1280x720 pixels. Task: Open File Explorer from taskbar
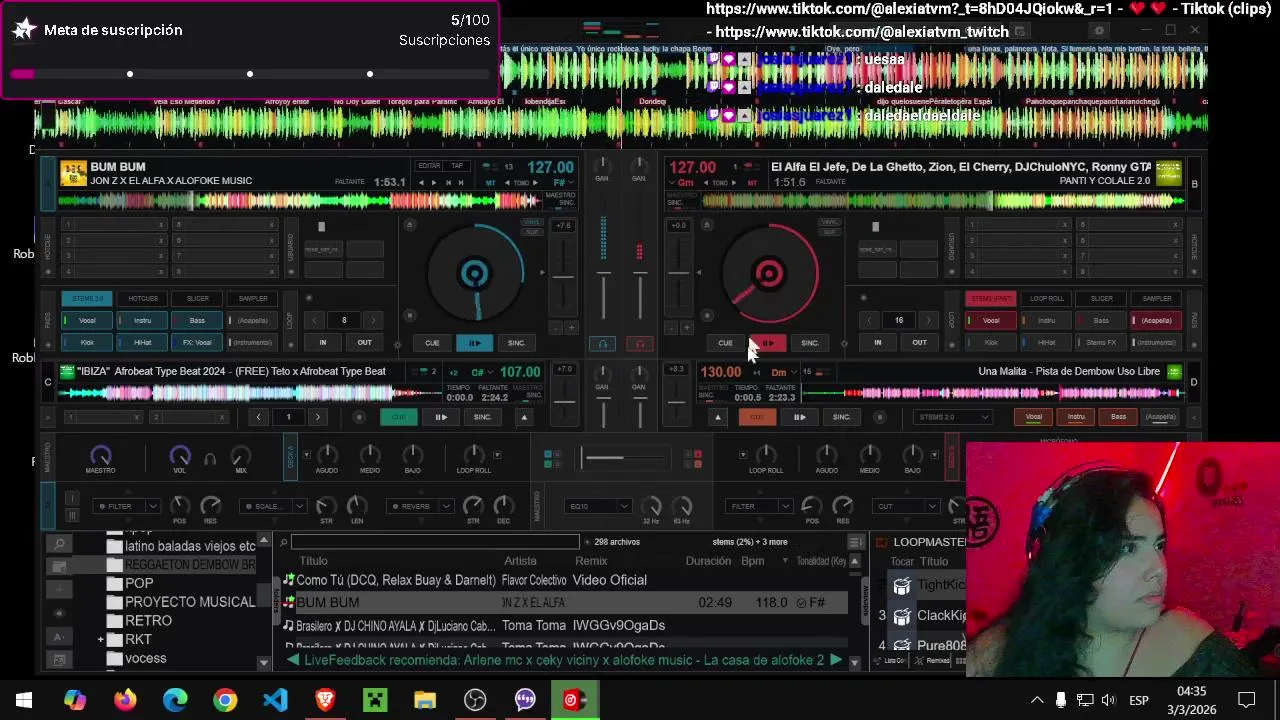coord(425,700)
